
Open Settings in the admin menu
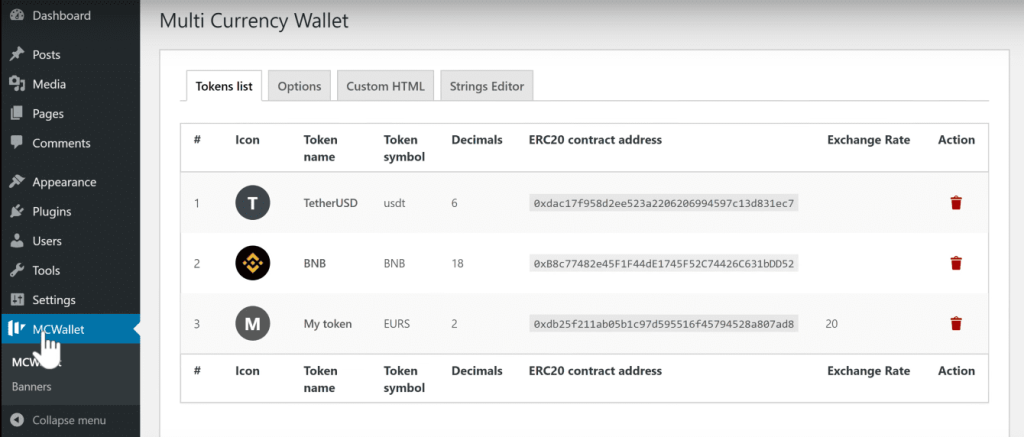click(54, 300)
